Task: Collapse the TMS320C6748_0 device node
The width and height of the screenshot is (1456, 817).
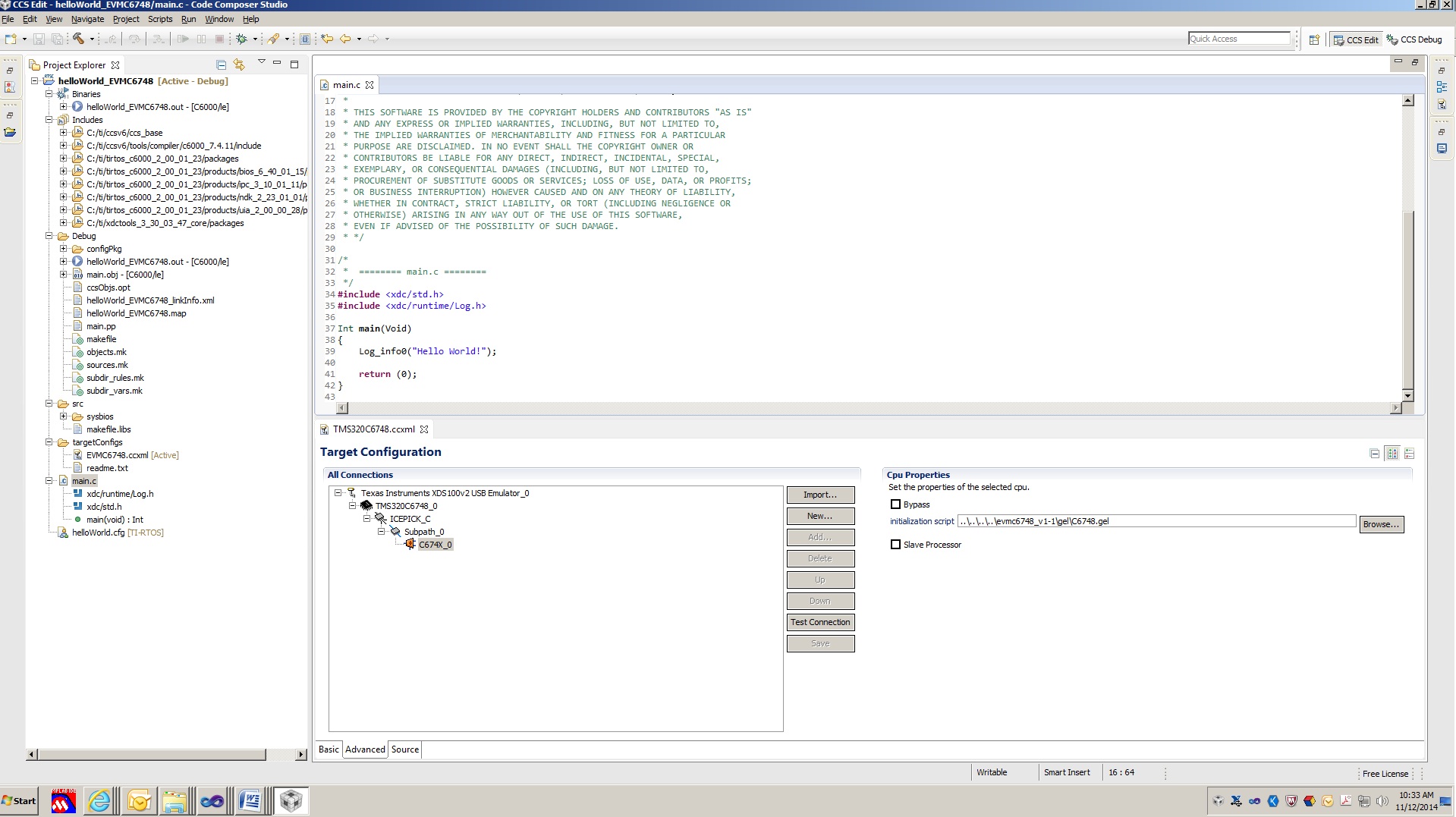Action: click(x=353, y=506)
